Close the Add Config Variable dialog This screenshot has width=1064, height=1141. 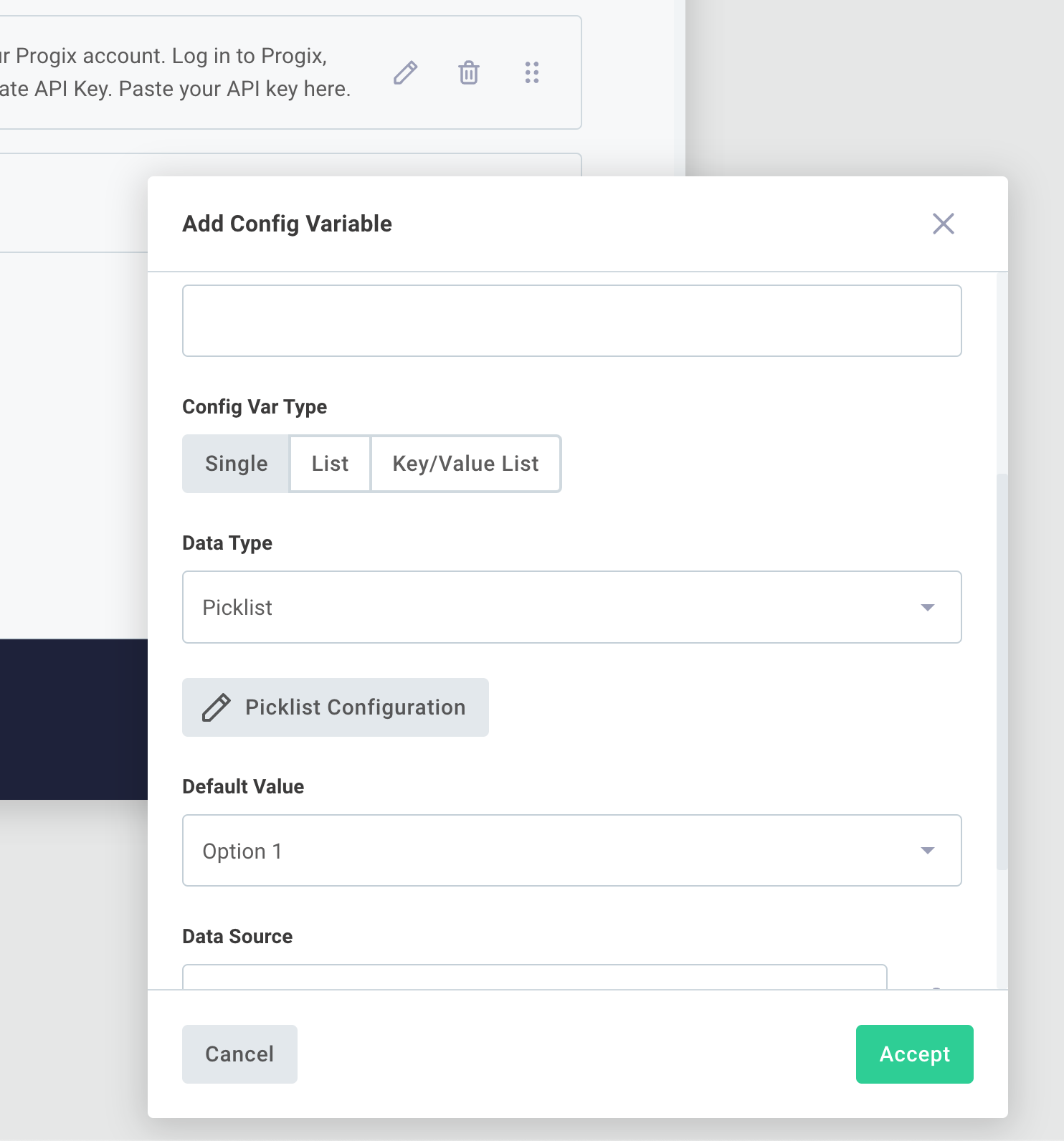(x=944, y=224)
